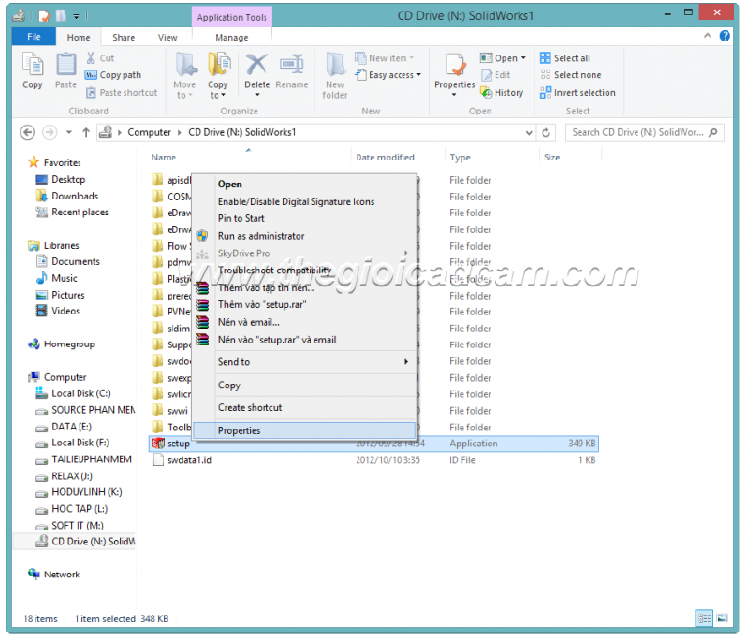Viewport: 743px width, 635px height.
Task: Click Edit in the Open group
Action: tap(495, 75)
